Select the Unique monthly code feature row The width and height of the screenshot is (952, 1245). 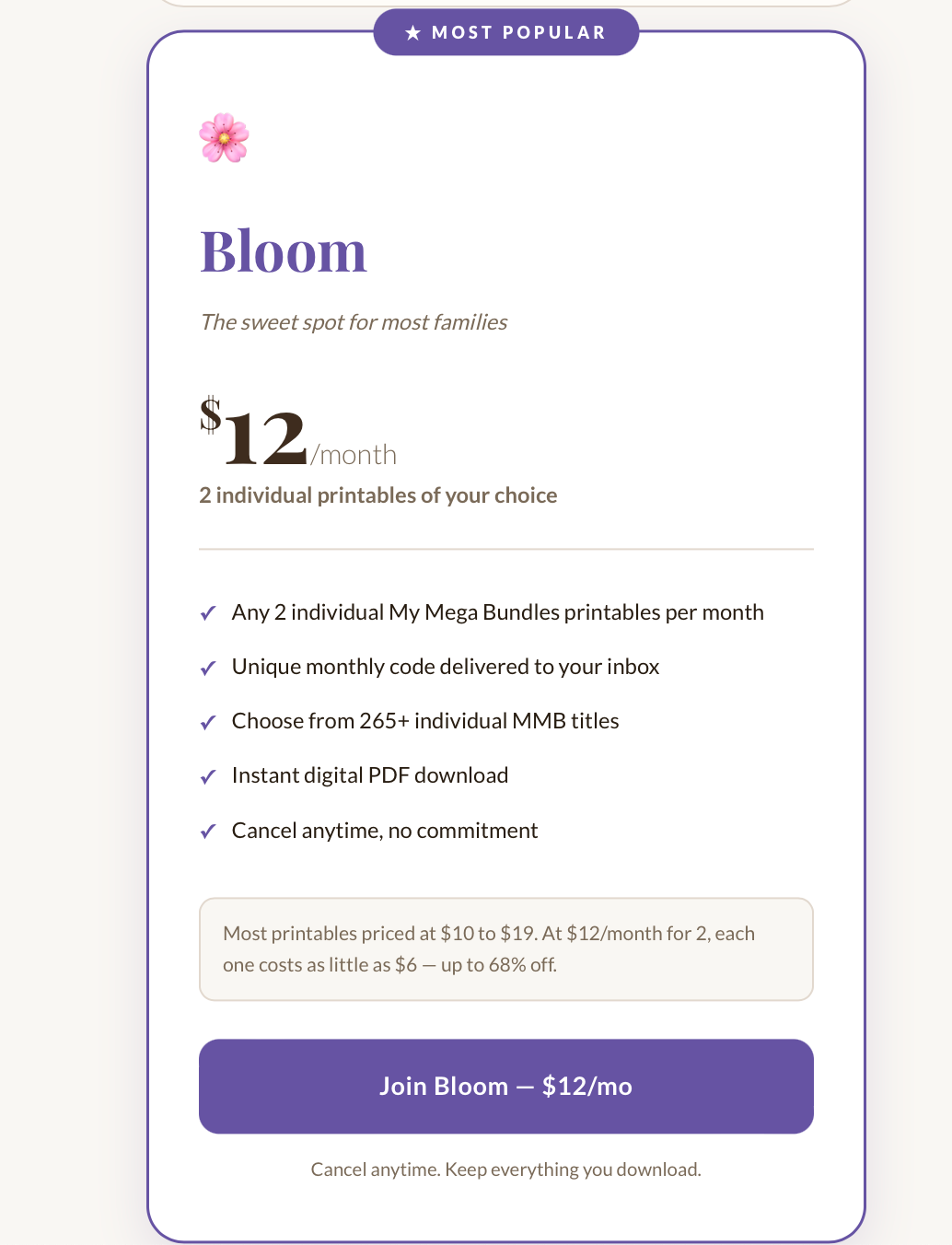click(446, 666)
